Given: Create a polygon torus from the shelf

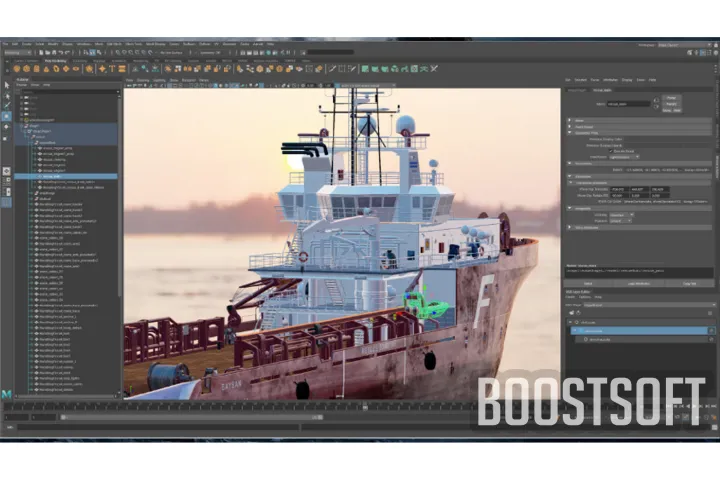Looking at the screenshot, I should tap(56, 69).
